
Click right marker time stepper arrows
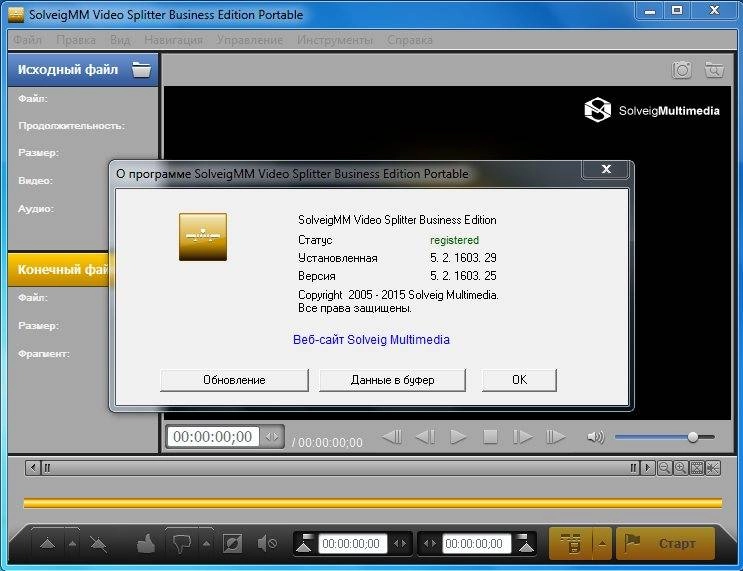click(429, 544)
